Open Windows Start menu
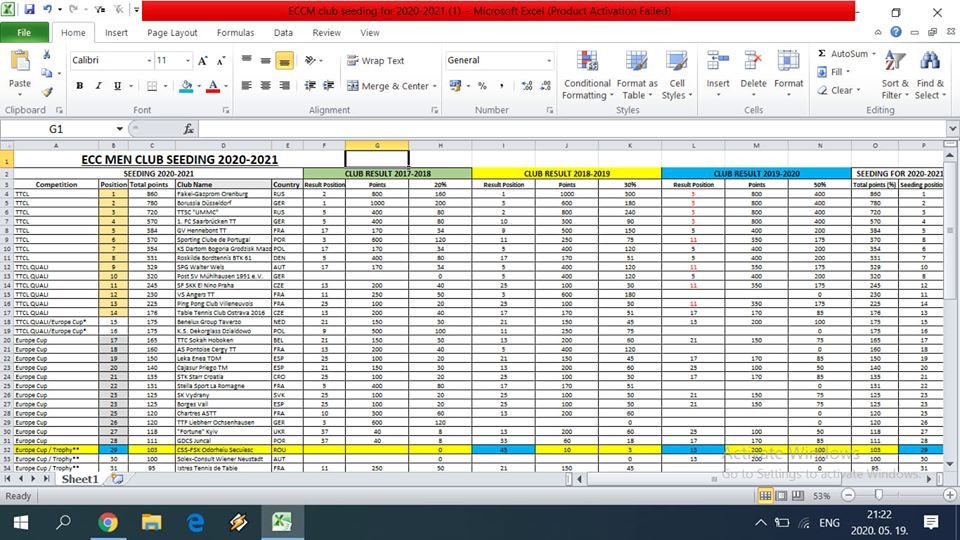This screenshot has height=540, width=960. click(x=20, y=523)
